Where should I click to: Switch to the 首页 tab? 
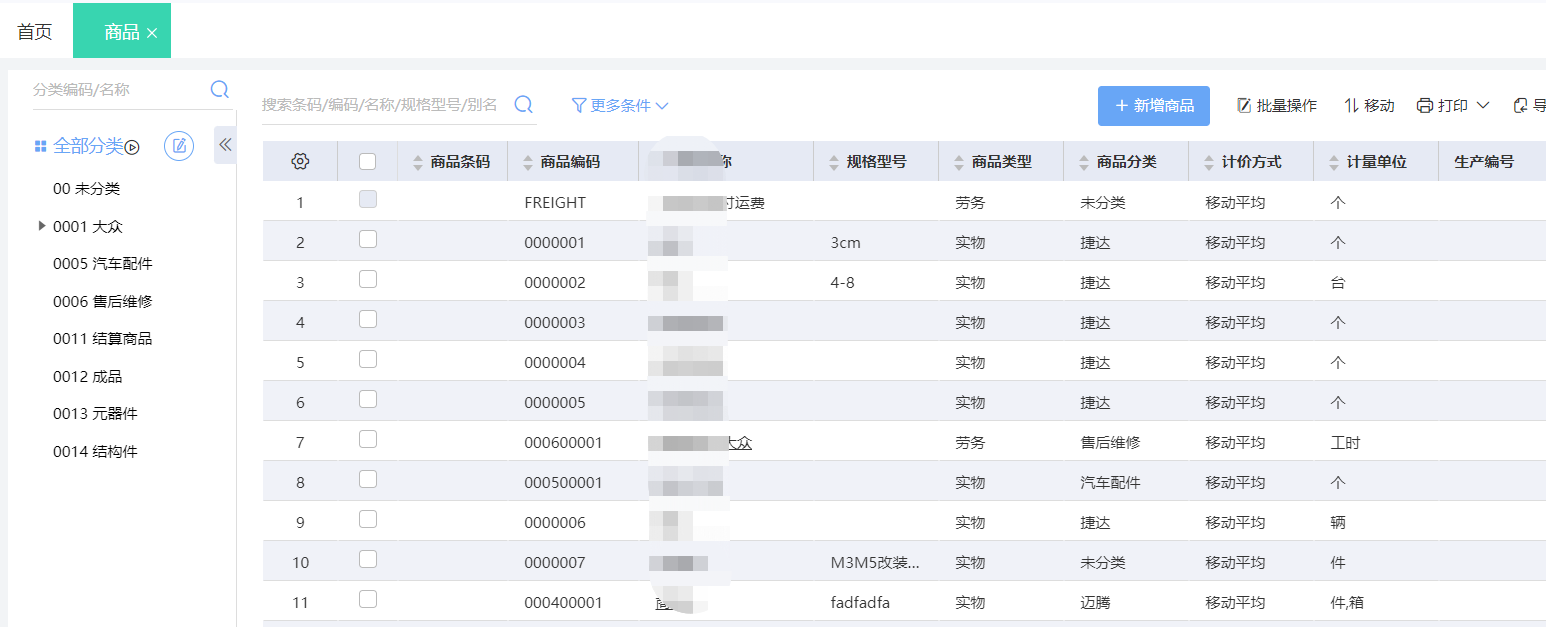click(35, 32)
